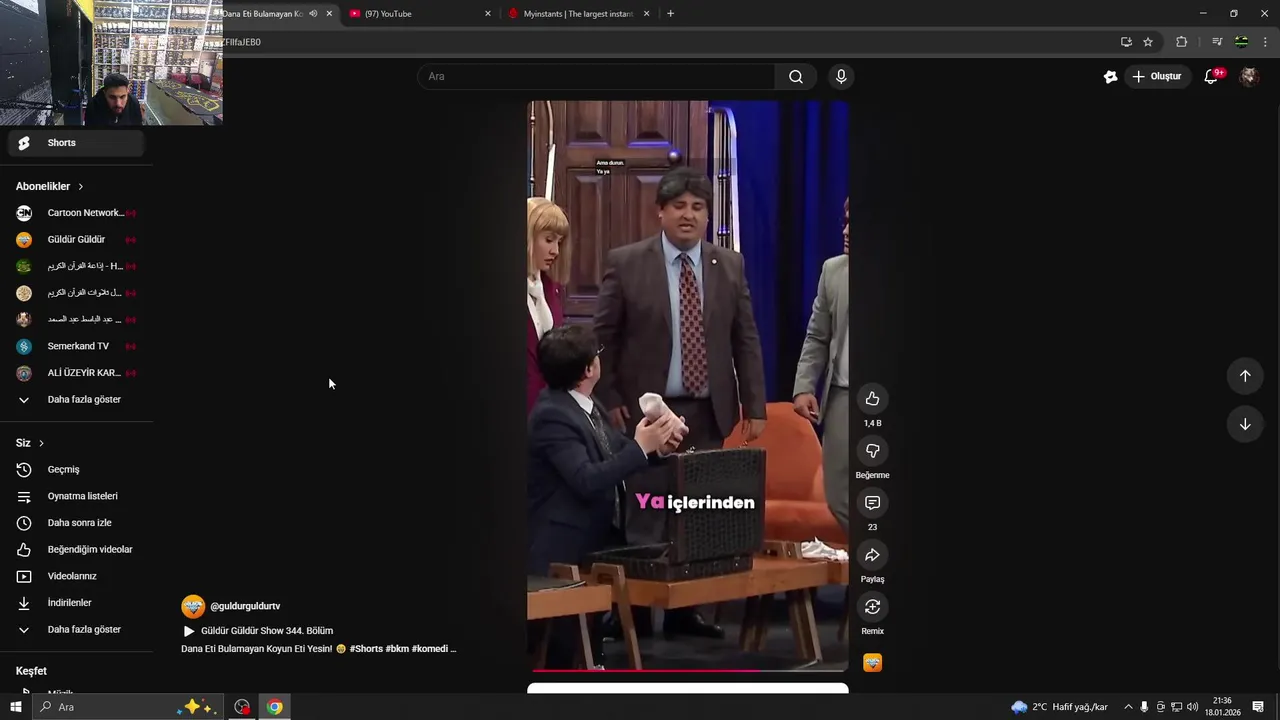
Task: Share the Short via Paylaş
Action: 872,555
